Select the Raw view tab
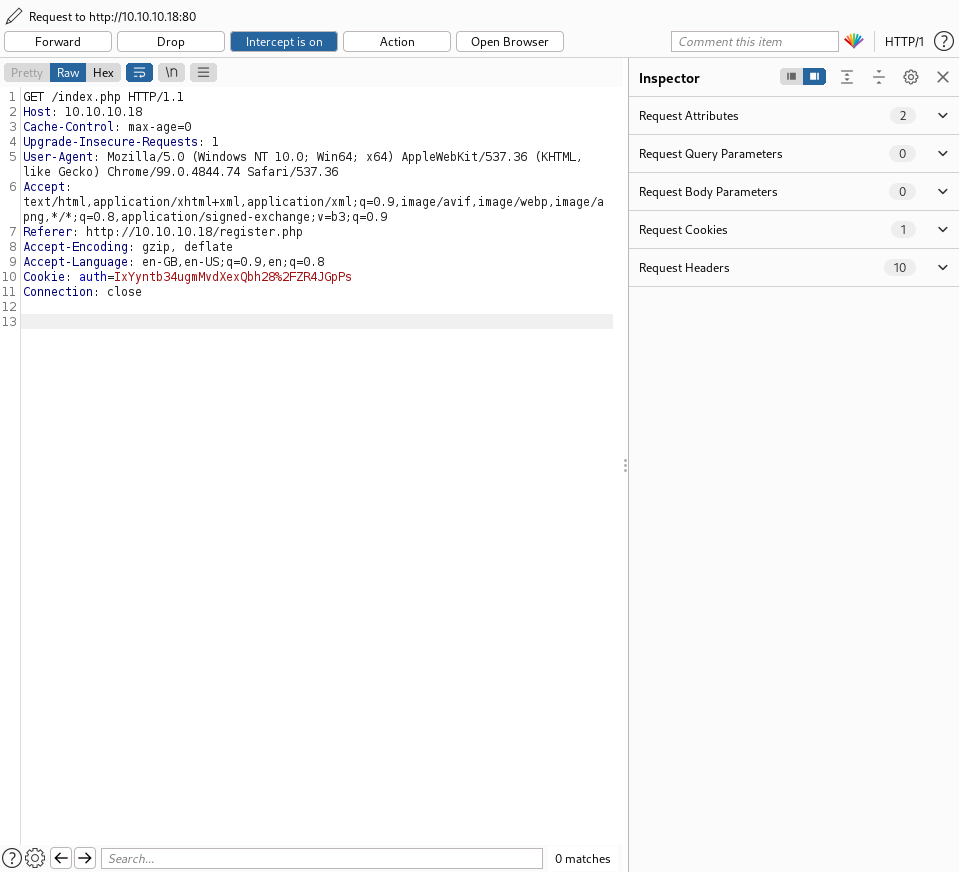The height and width of the screenshot is (872, 959). tap(68, 73)
